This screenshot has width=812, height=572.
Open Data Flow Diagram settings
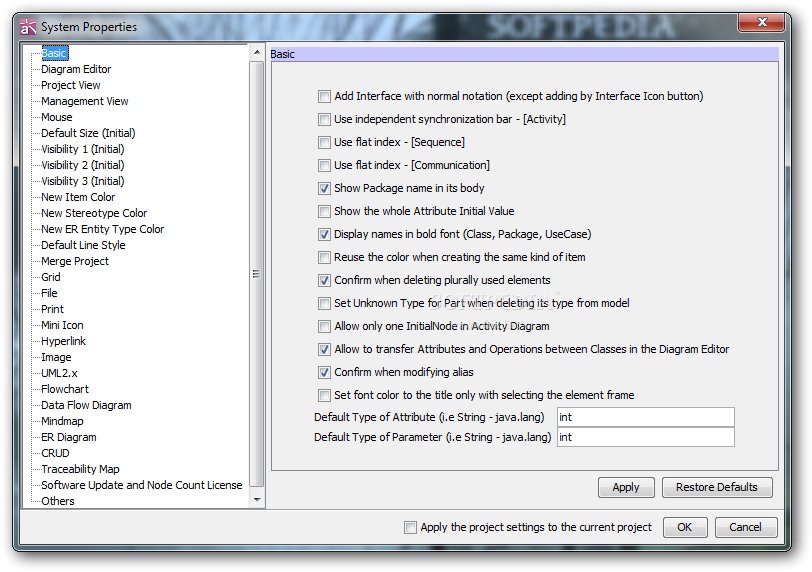click(86, 406)
